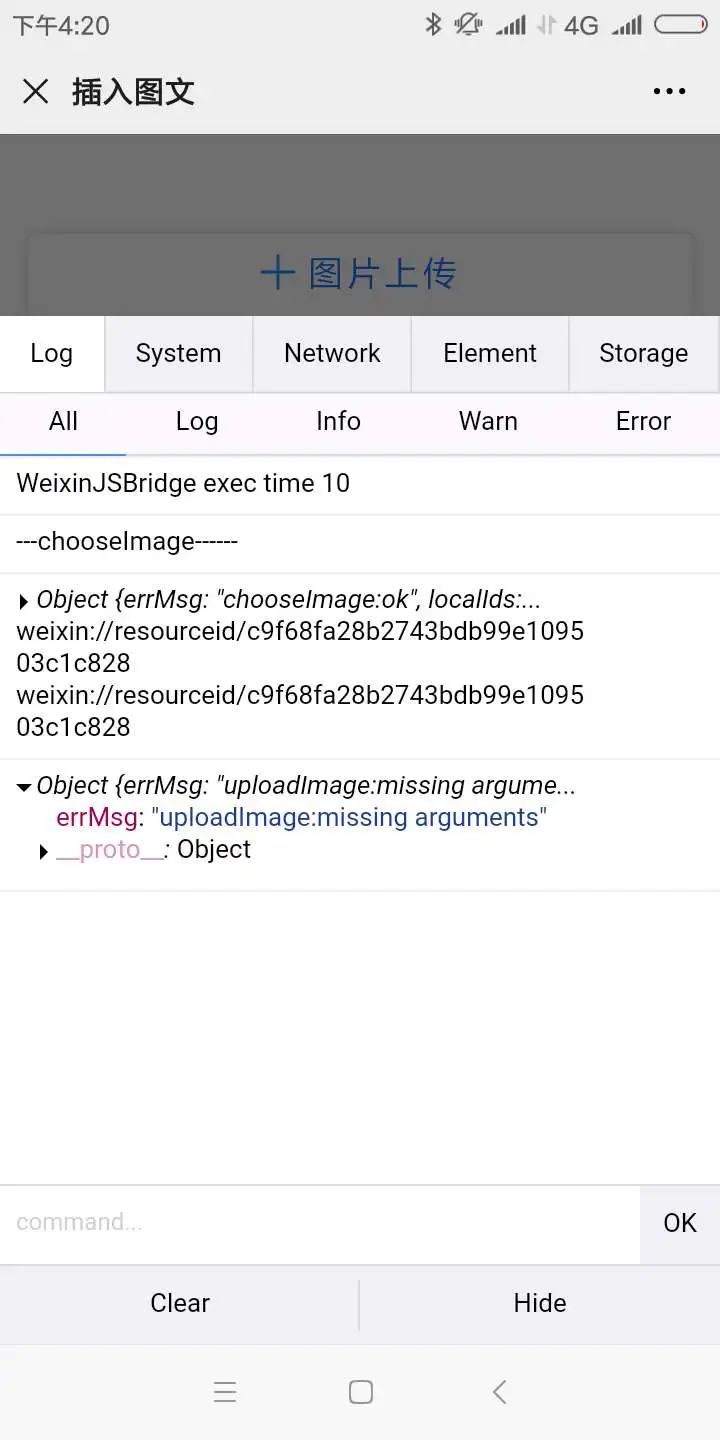
Task: Focus the command input field
Action: pos(320,1223)
